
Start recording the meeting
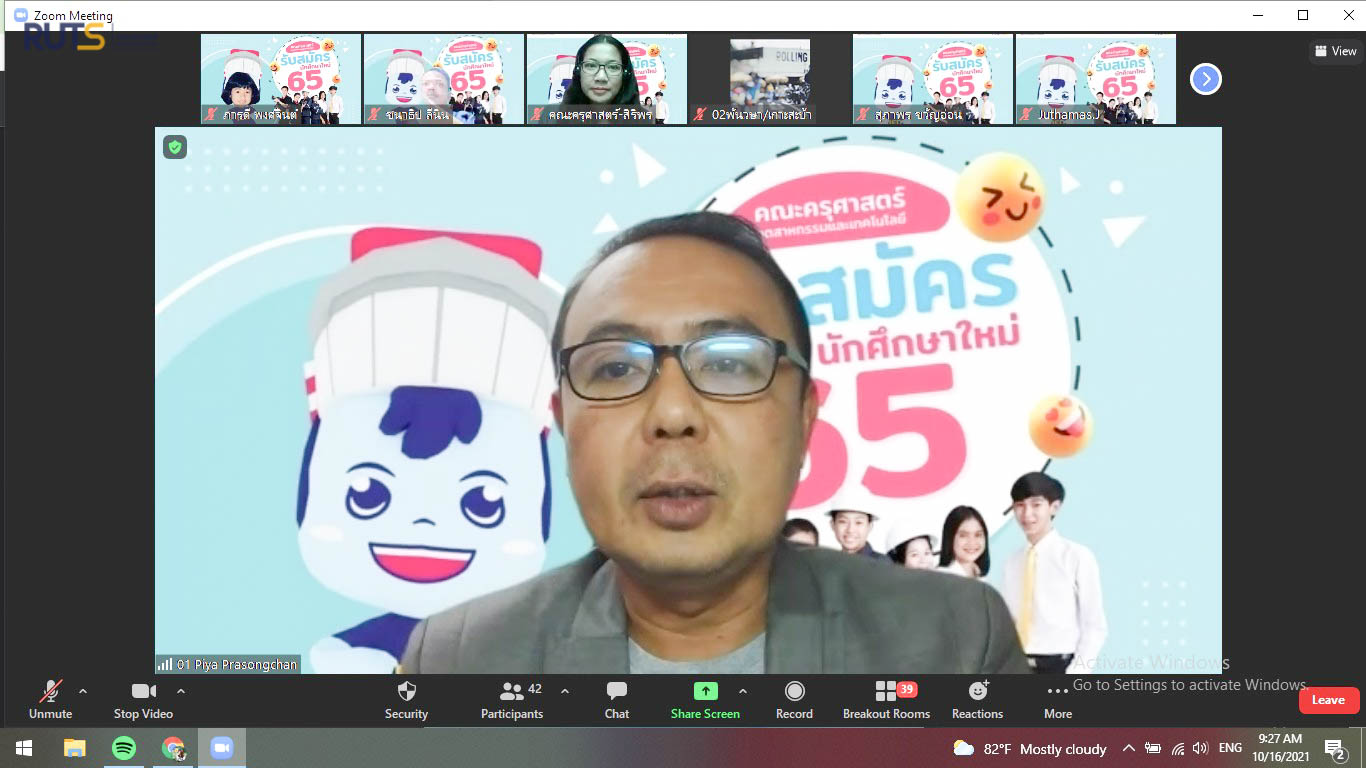click(794, 699)
